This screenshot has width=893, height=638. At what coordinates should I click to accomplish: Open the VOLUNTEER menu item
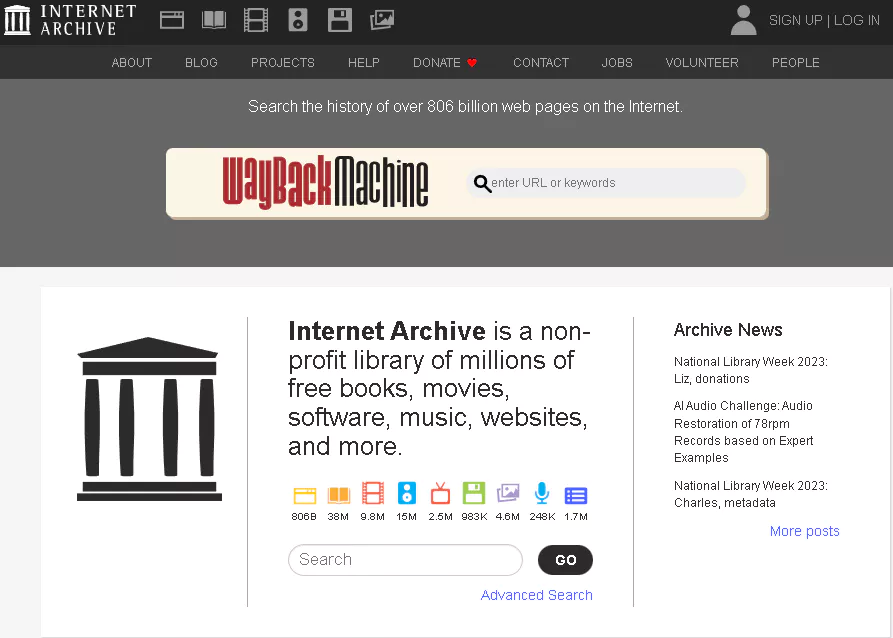(702, 63)
